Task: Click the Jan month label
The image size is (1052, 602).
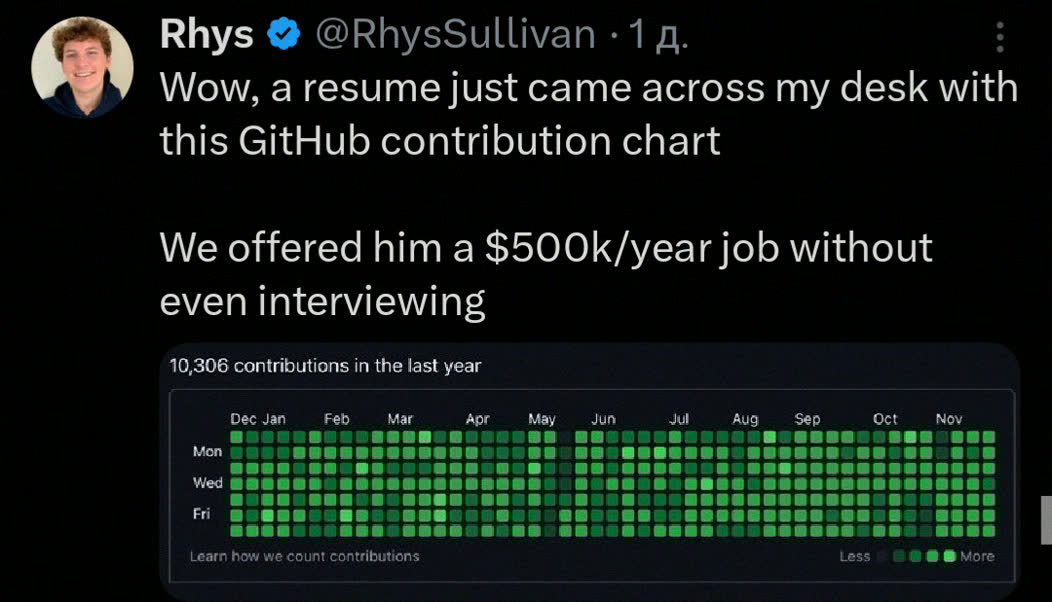Action: (x=275, y=419)
